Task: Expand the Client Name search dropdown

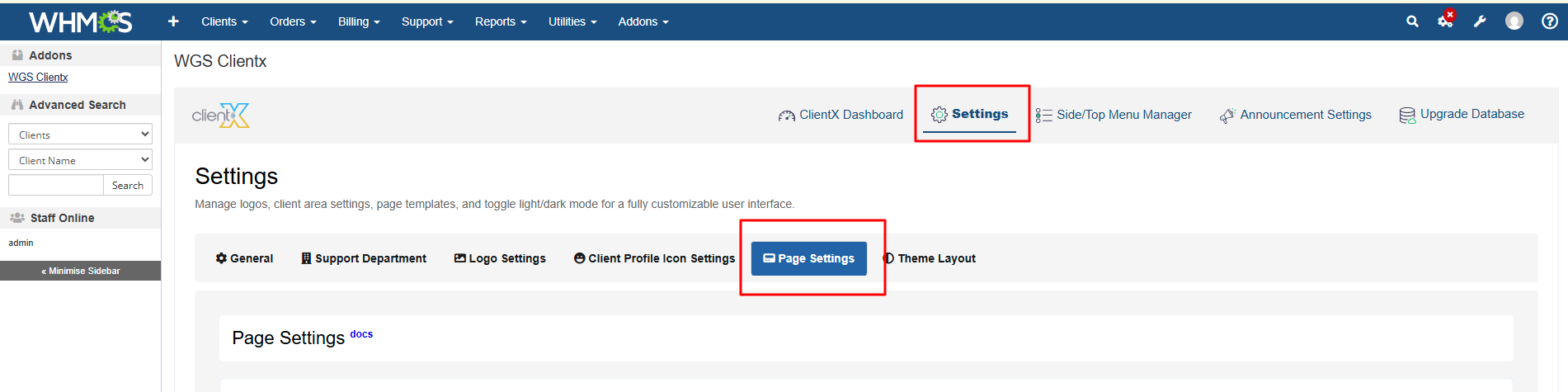Action: [x=80, y=160]
